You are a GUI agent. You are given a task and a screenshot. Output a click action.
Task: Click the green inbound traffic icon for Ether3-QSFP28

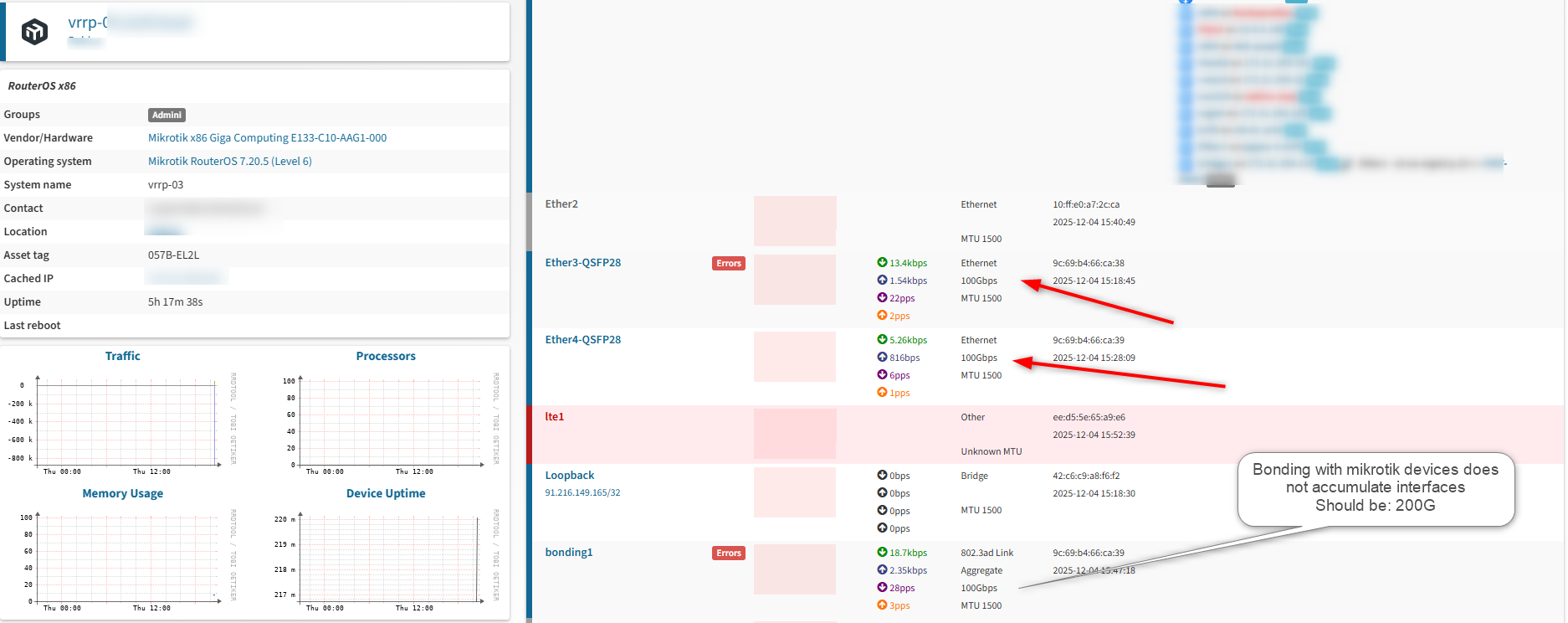coord(882,263)
